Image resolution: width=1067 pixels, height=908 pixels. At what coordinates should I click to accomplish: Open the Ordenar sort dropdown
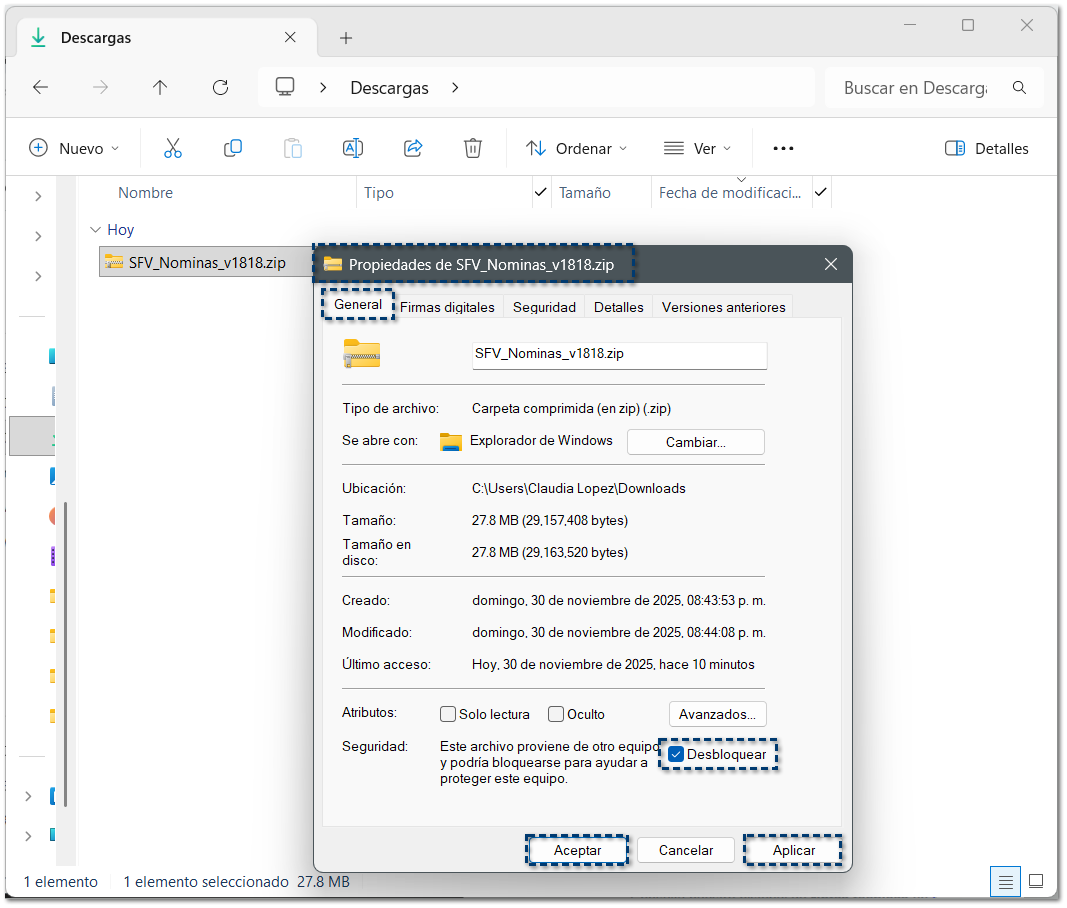coord(577,148)
